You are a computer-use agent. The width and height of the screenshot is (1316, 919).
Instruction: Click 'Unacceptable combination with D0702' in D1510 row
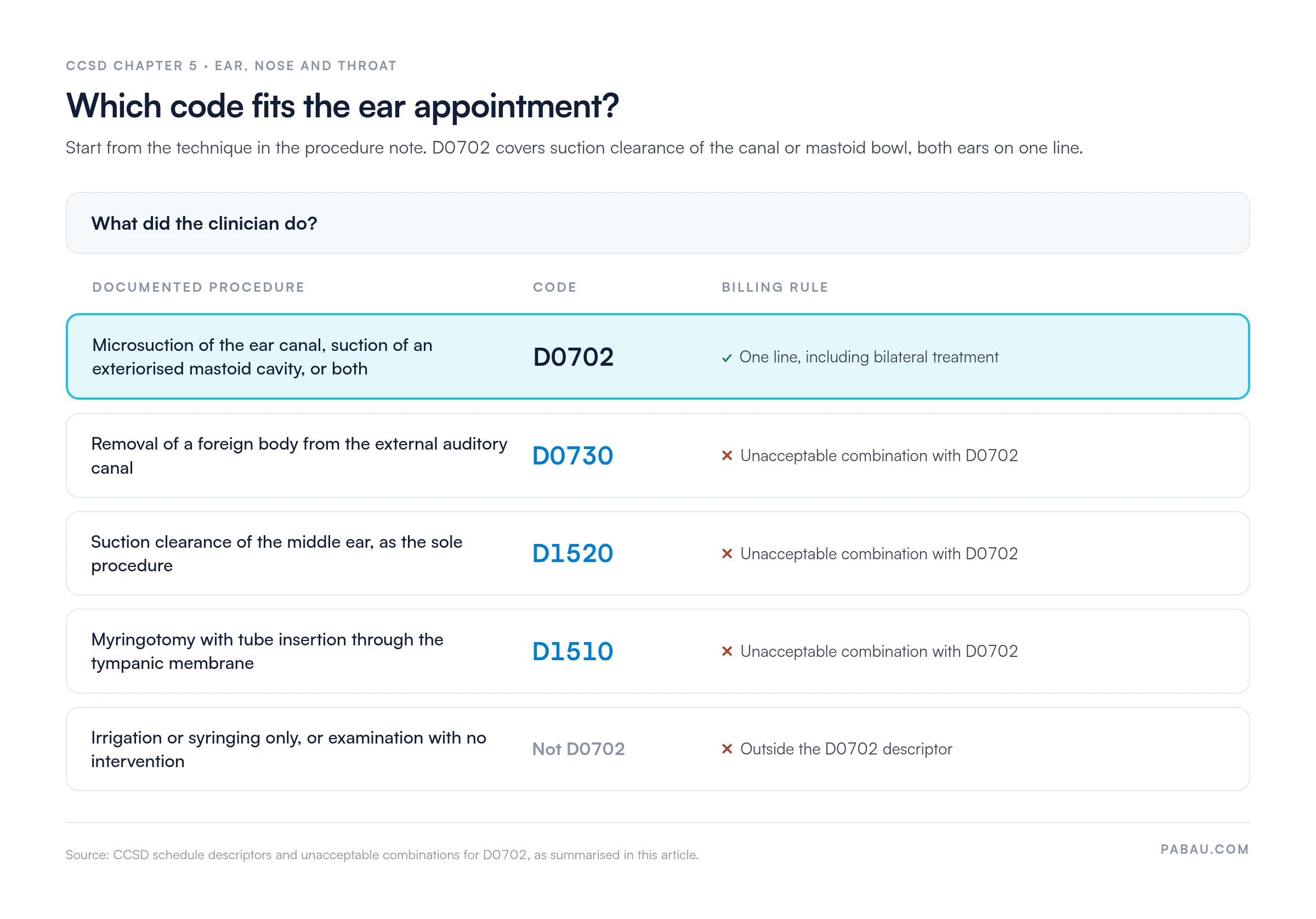point(878,651)
